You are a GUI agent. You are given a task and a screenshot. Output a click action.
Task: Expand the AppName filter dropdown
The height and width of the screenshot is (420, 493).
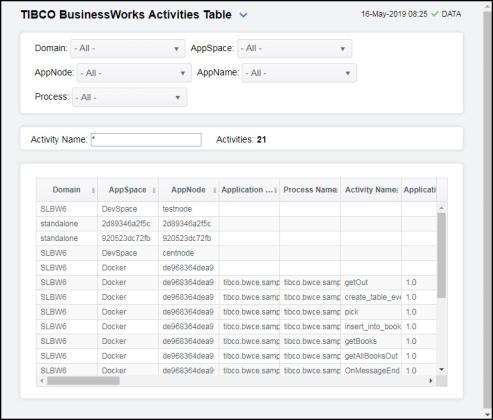tap(299, 73)
